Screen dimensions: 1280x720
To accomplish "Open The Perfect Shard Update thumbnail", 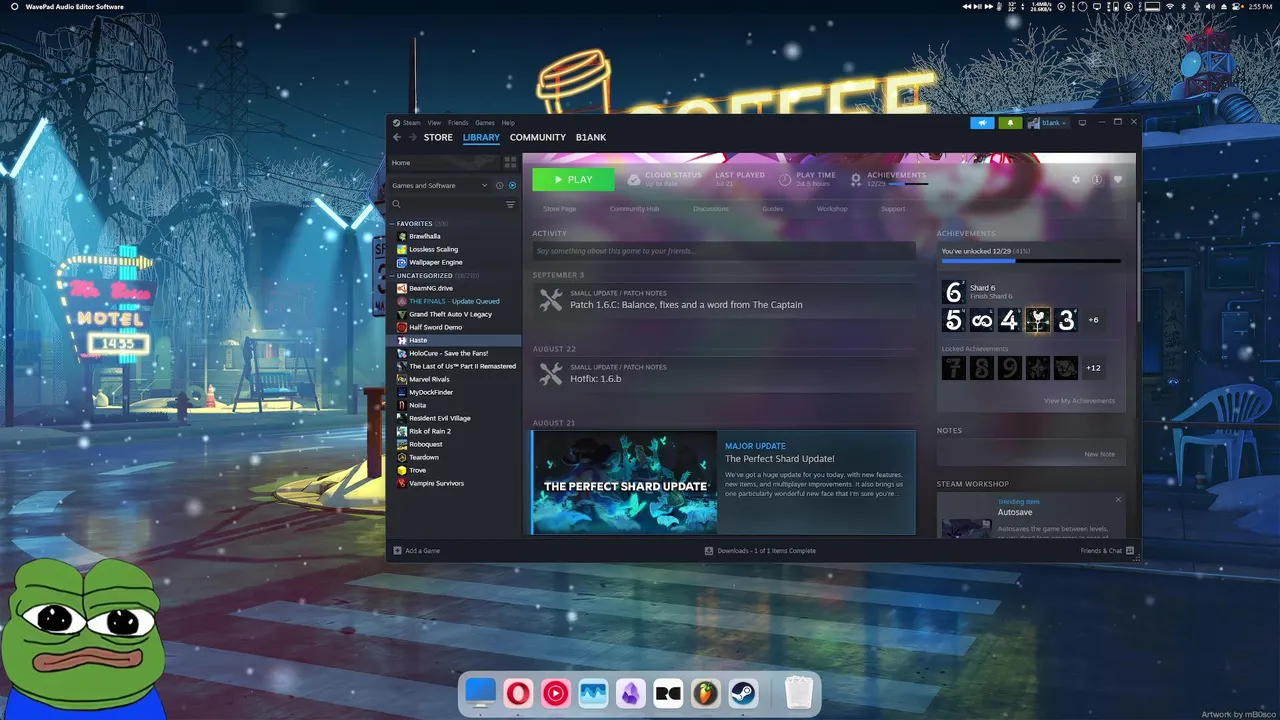I will [625, 483].
